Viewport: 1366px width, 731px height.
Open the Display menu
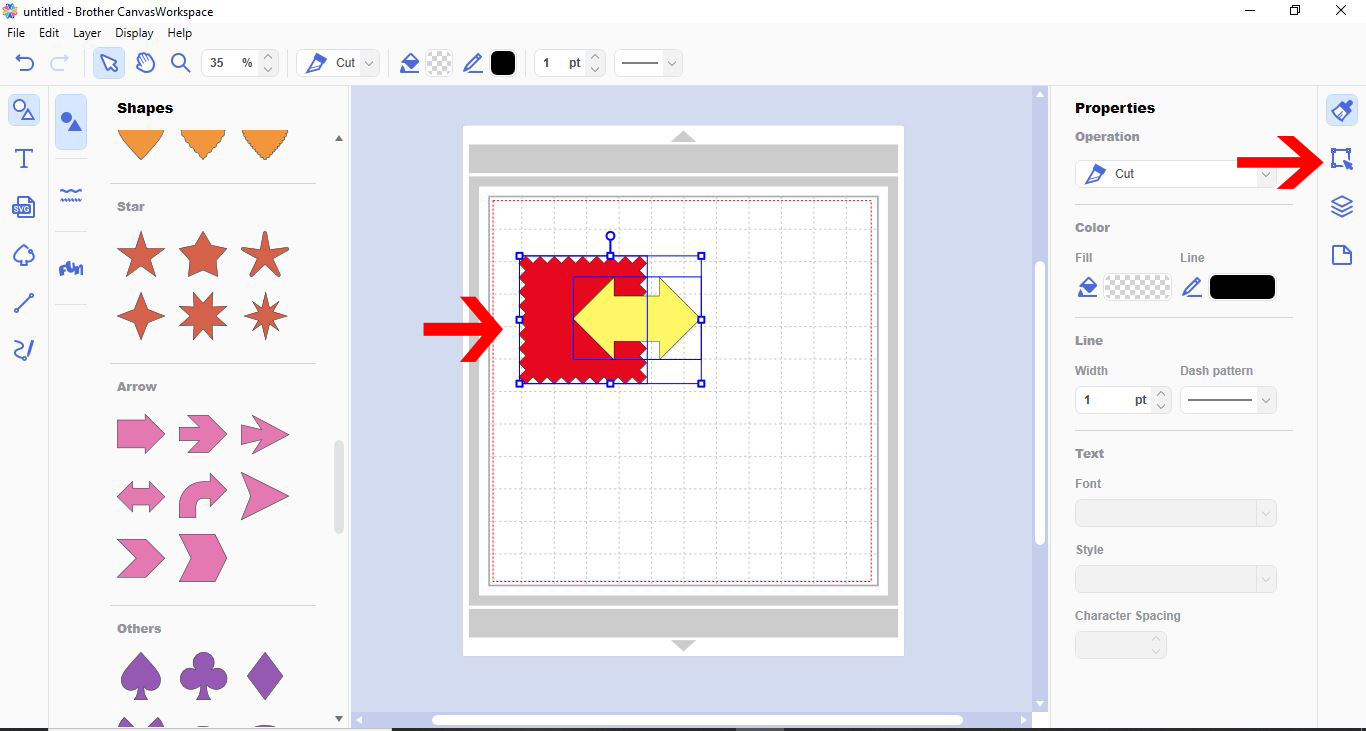click(x=134, y=32)
